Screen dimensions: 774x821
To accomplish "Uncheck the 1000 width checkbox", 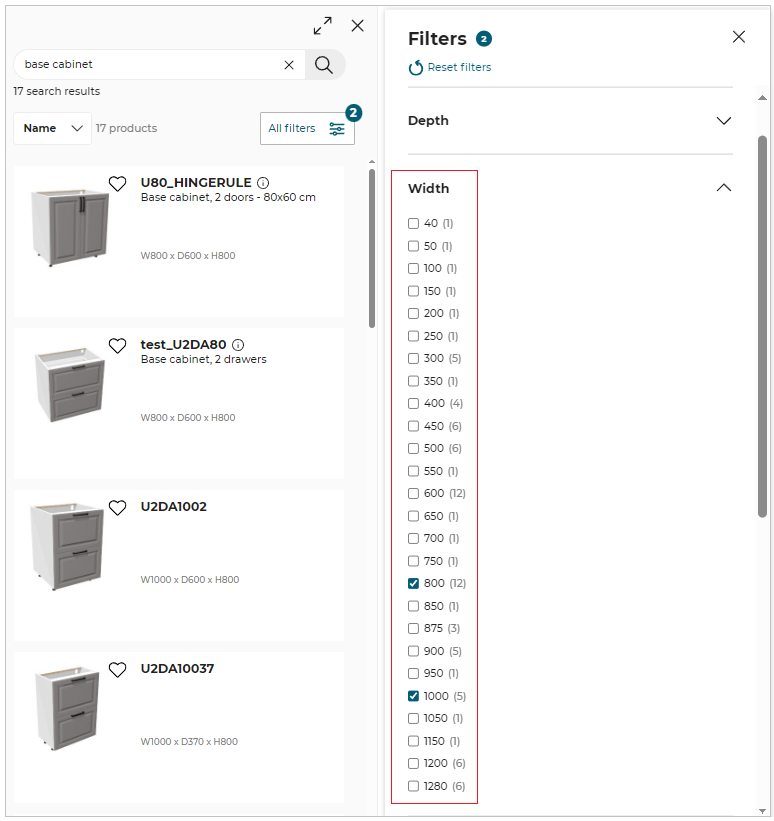I will pos(414,696).
